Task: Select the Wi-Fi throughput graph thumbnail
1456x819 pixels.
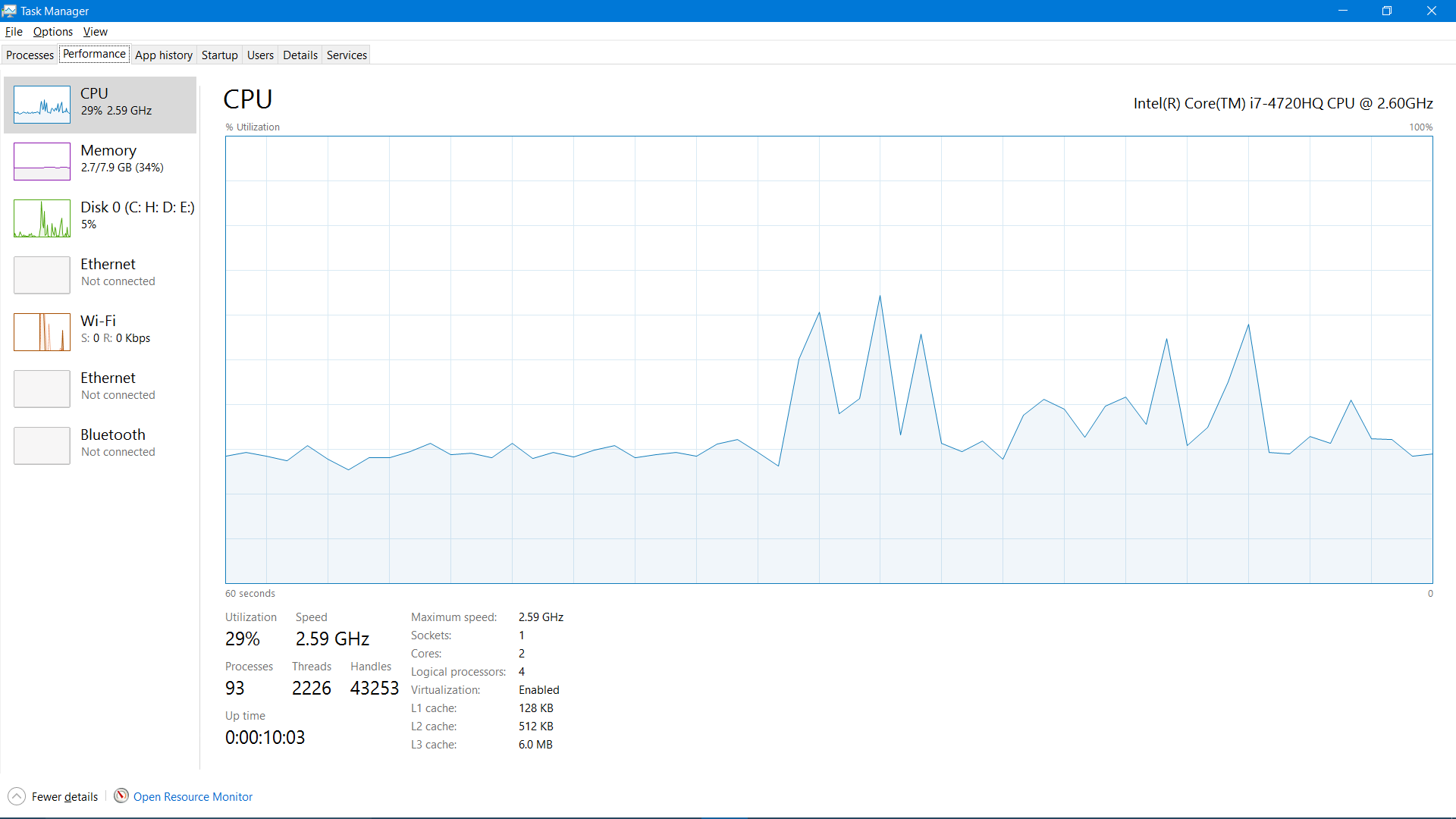Action: [x=42, y=332]
